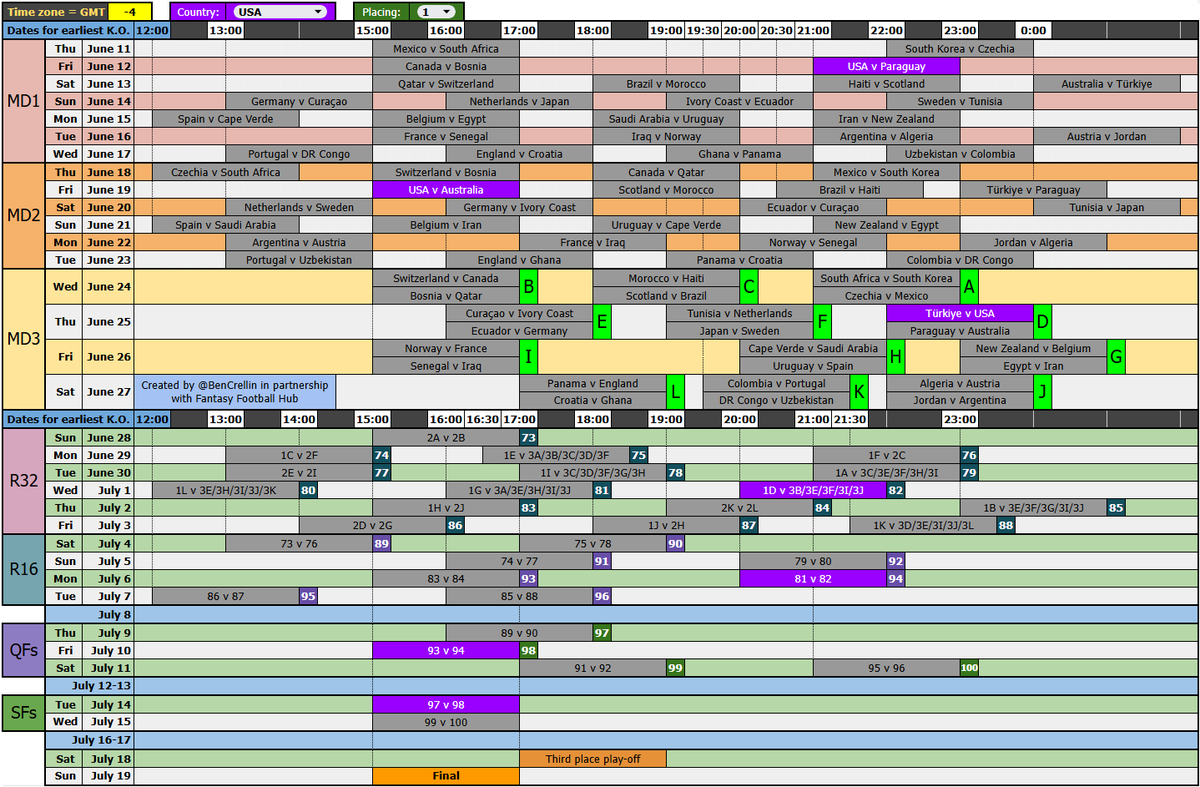This screenshot has width=1200, height=787.
Task: Click the Norway v France match
Action: [446, 348]
